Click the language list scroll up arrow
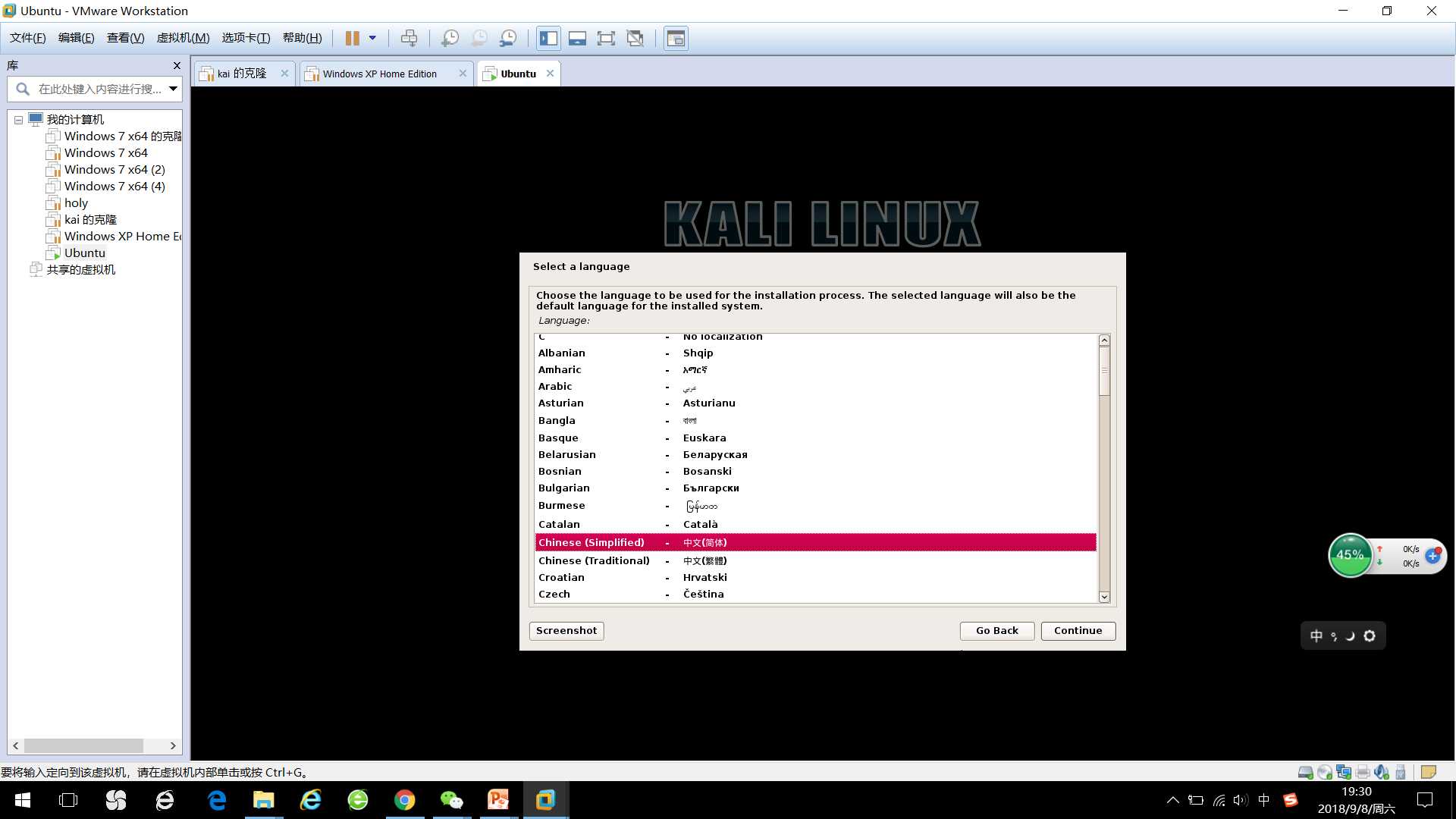Viewport: 1456px width, 819px height. [x=1104, y=340]
